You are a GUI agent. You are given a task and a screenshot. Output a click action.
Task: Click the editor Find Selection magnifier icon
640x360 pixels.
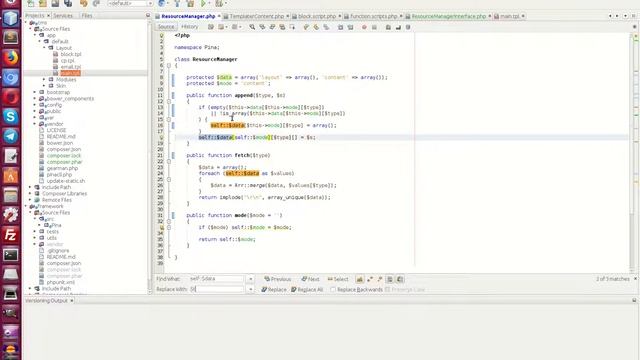[252, 27]
